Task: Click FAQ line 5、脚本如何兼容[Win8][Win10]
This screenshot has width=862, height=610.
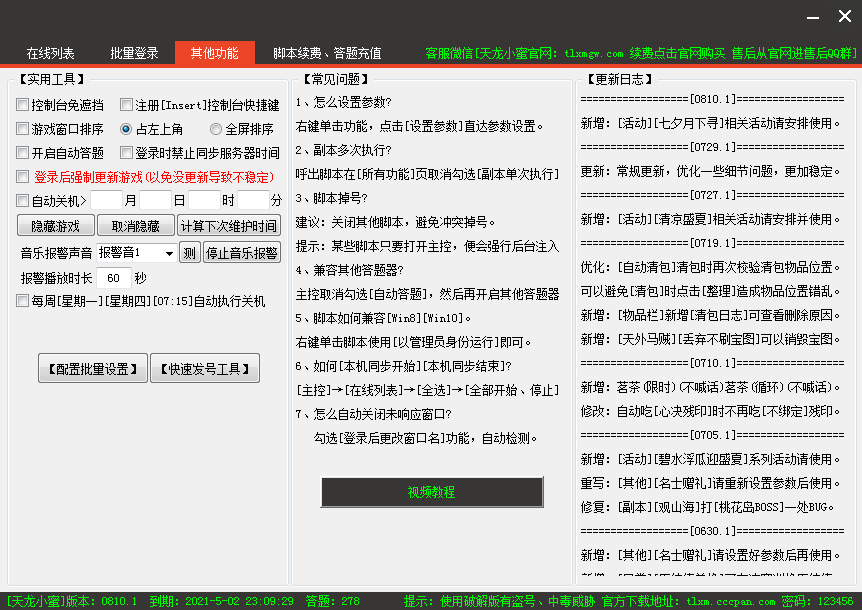Action: (x=383, y=318)
